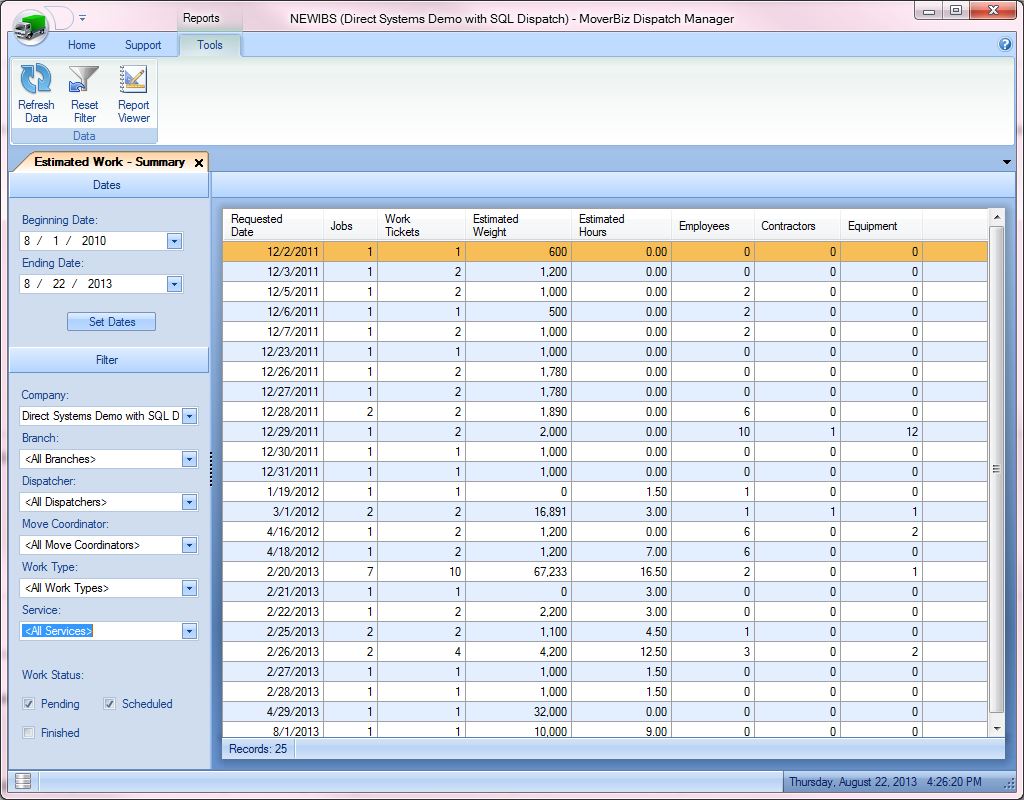This screenshot has width=1024, height=800.
Task: Open the Dispatcher dropdown list
Action: pos(189,502)
